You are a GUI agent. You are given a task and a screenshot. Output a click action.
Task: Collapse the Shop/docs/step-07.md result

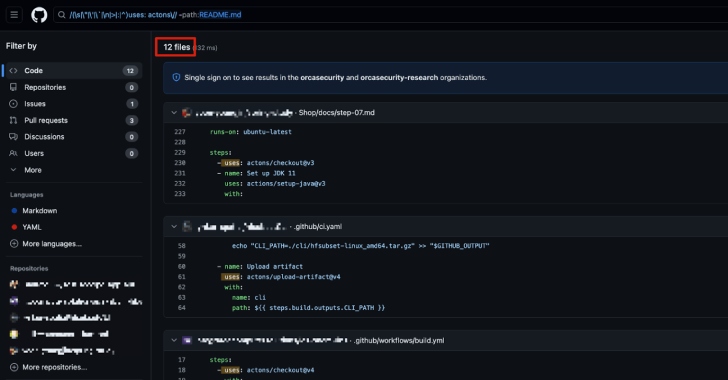[174, 112]
